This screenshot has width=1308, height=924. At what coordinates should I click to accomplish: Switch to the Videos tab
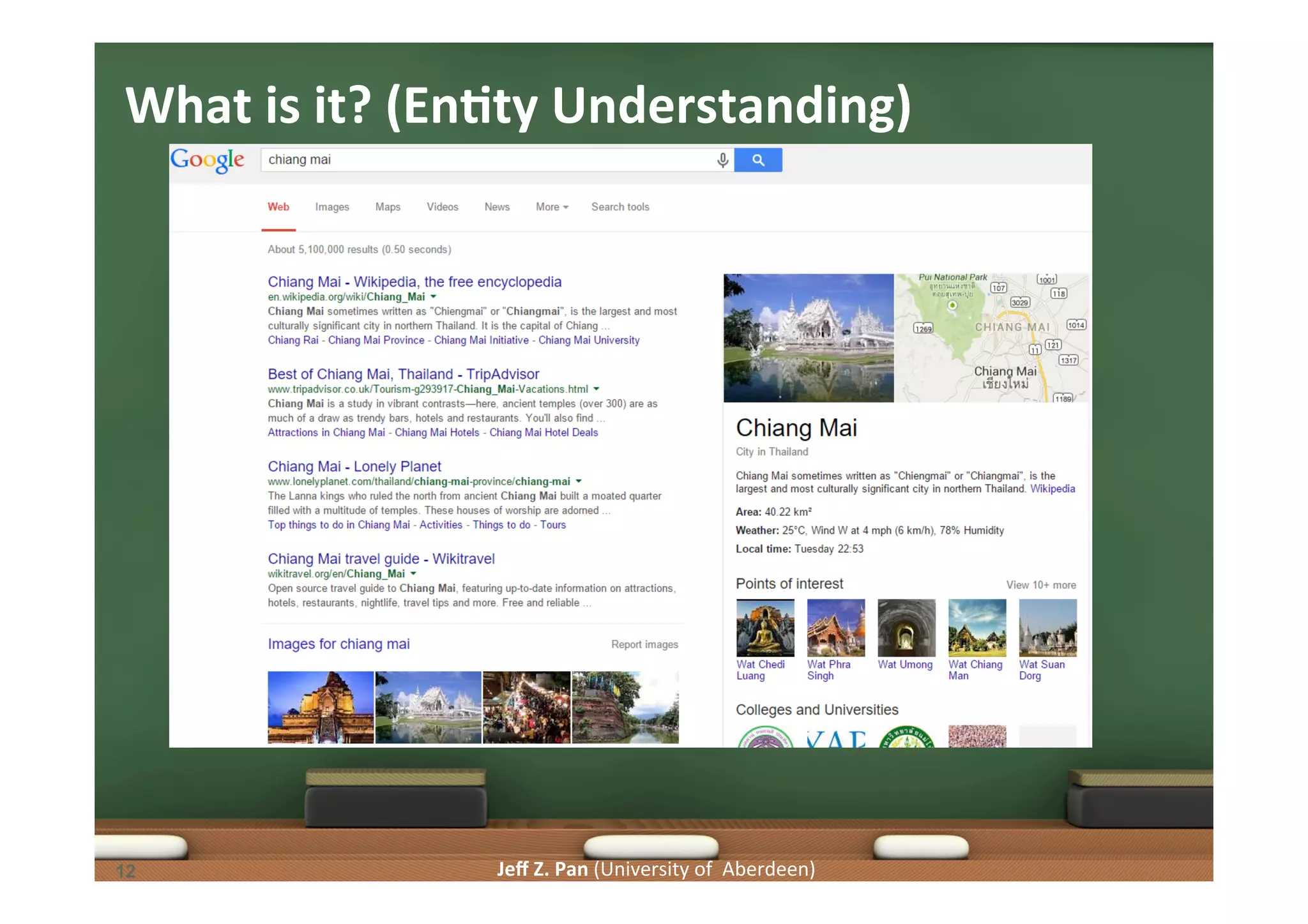(443, 207)
